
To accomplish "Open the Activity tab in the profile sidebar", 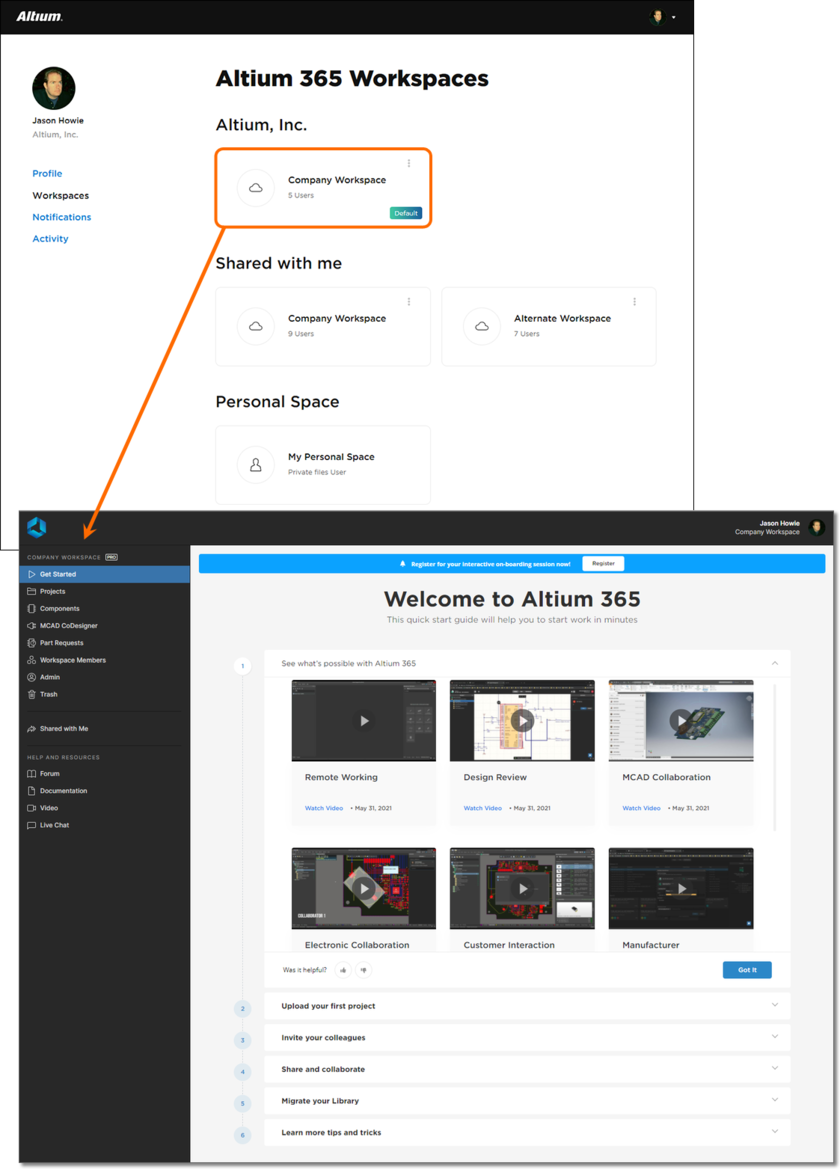I will click(50, 238).
